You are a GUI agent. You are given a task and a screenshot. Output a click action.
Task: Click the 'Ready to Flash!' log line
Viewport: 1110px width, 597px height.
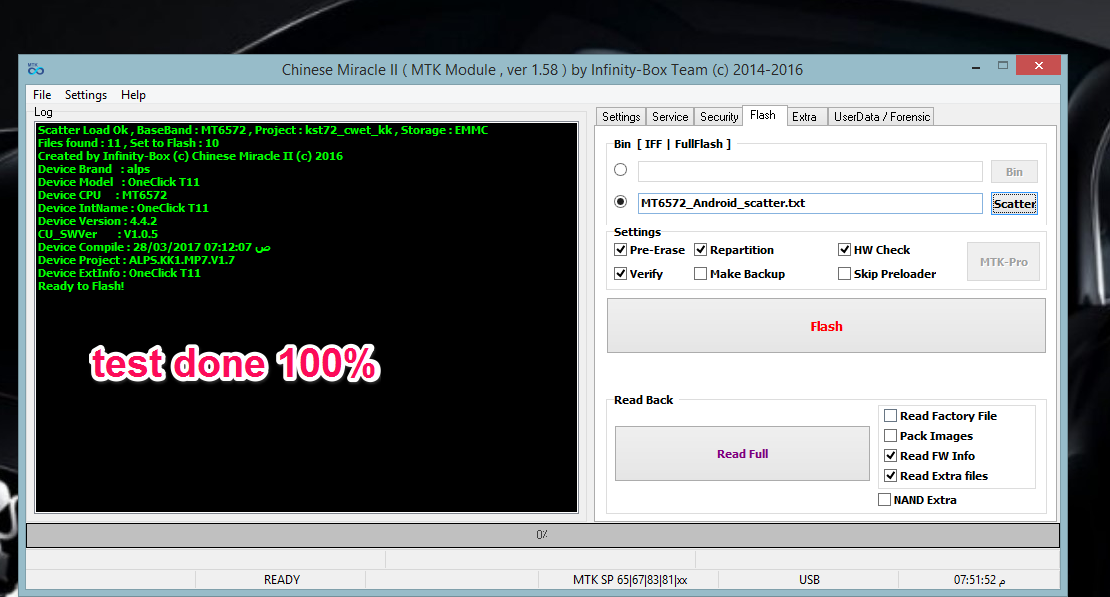81,286
